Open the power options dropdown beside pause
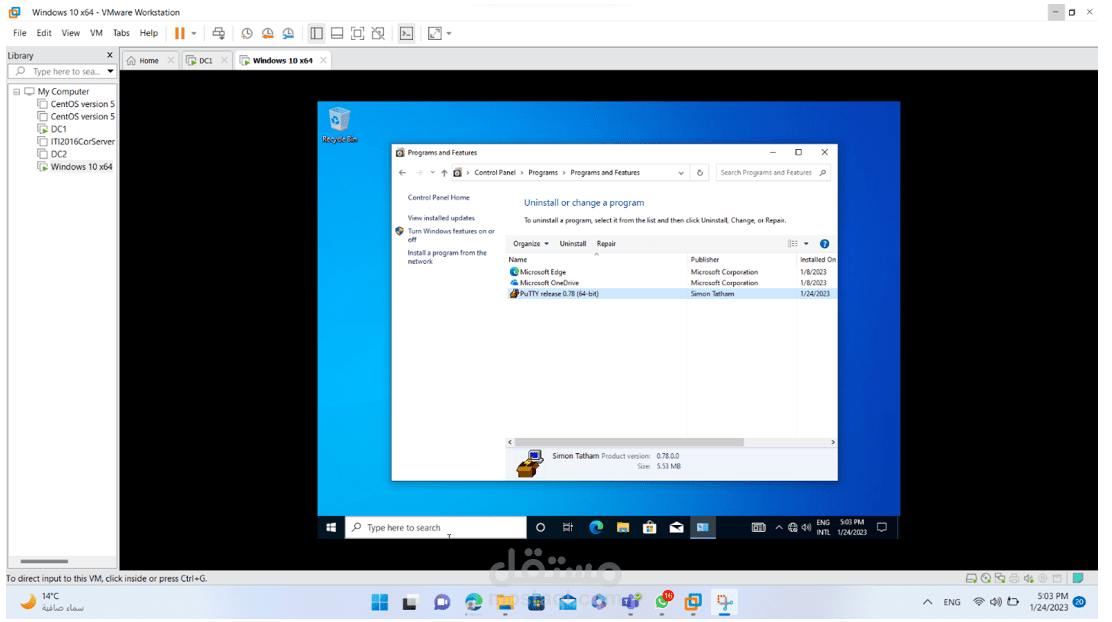This screenshot has width=1112, height=622. coord(194,33)
